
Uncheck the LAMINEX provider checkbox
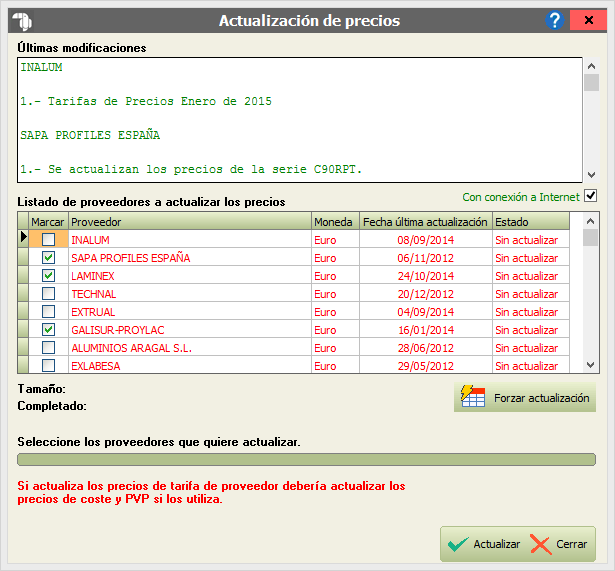tap(49, 276)
